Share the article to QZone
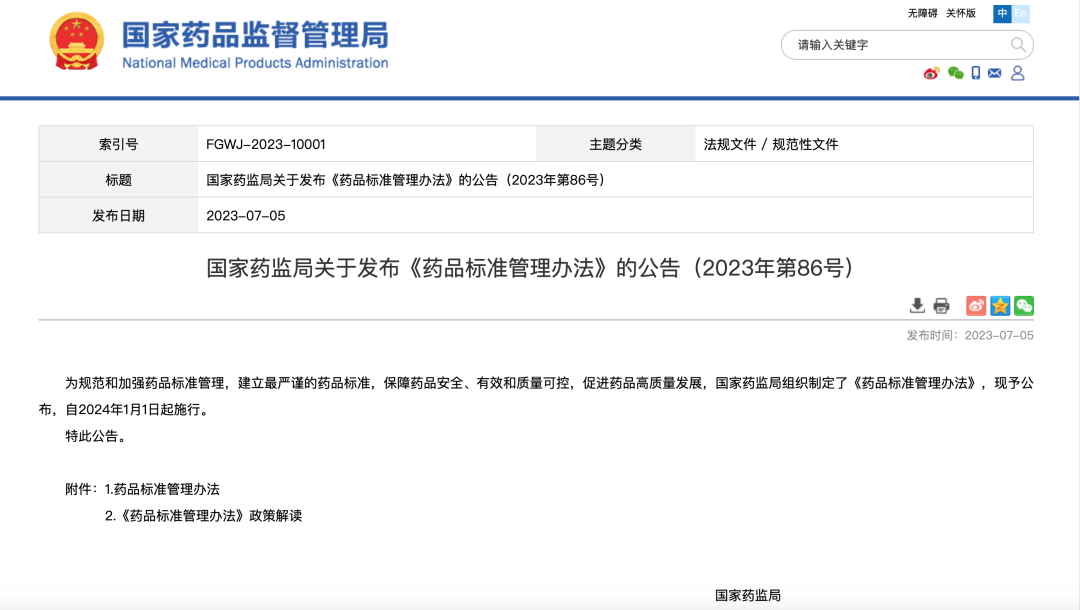The height and width of the screenshot is (610, 1080). click(x=1000, y=306)
